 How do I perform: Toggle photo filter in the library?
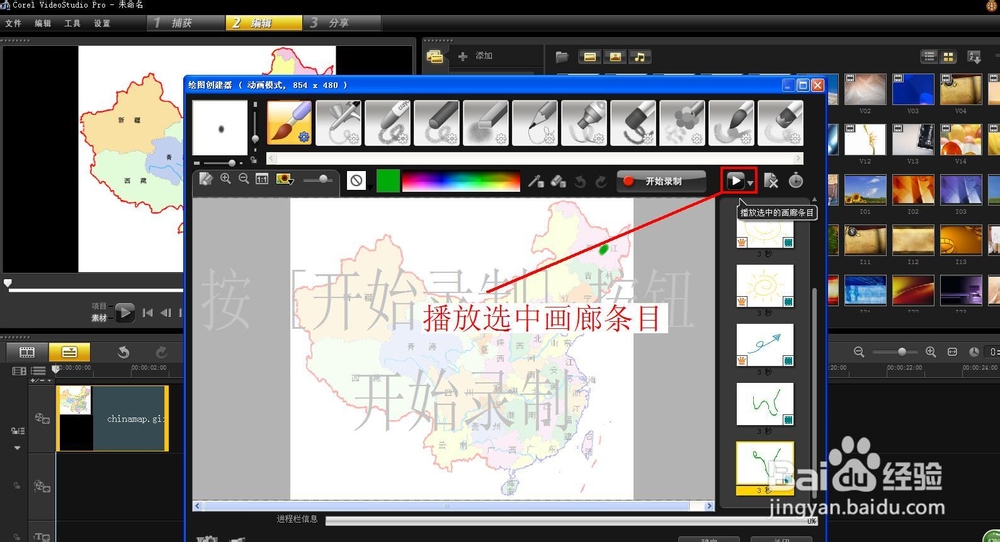pos(615,57)
